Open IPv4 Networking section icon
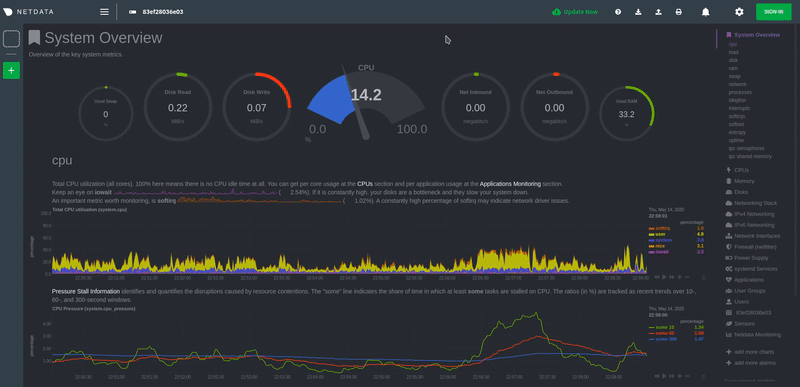This screenshot has width=800, height=387. pos(729,214)
